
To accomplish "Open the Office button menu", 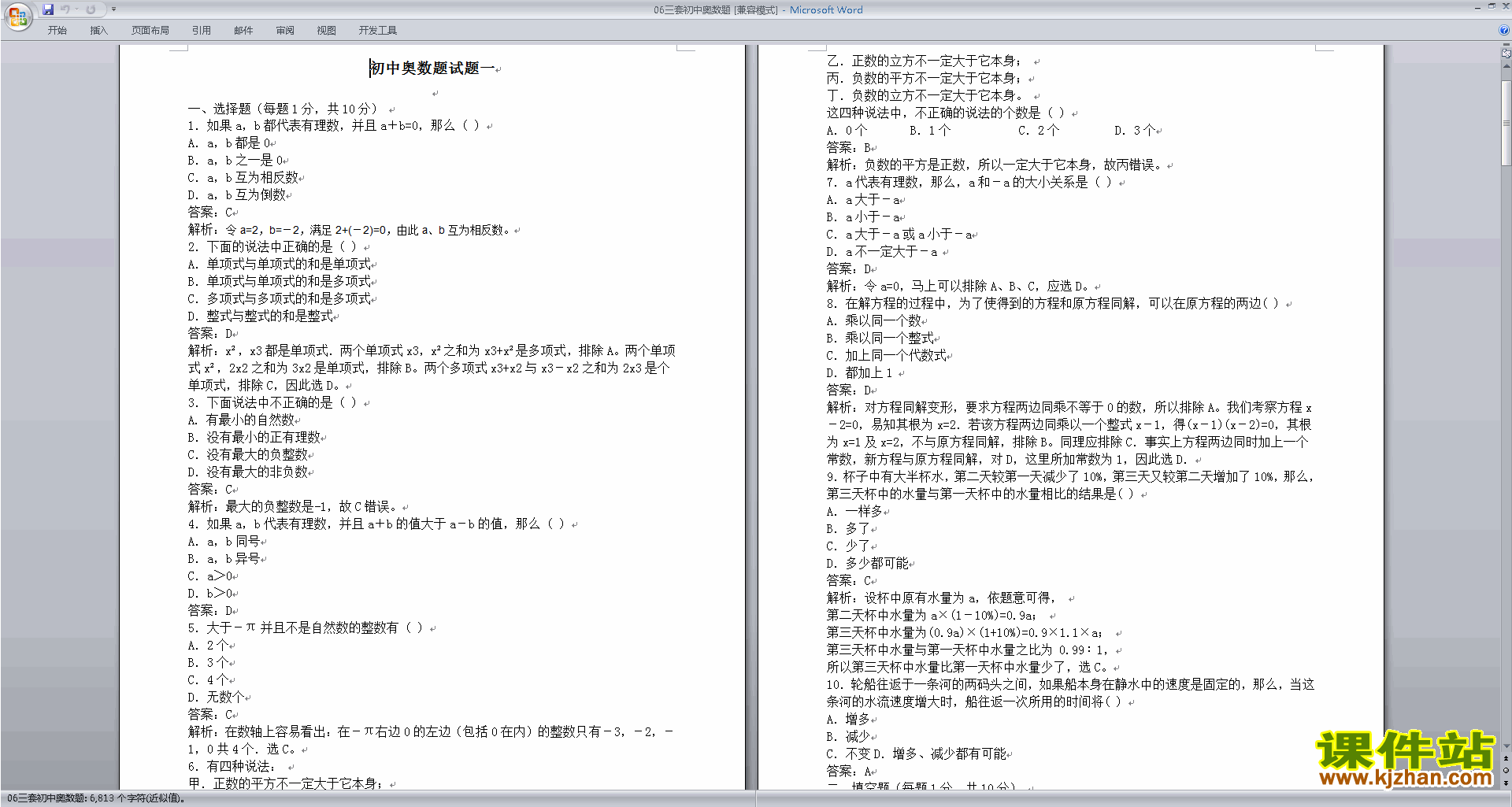I will coord(17,16).
